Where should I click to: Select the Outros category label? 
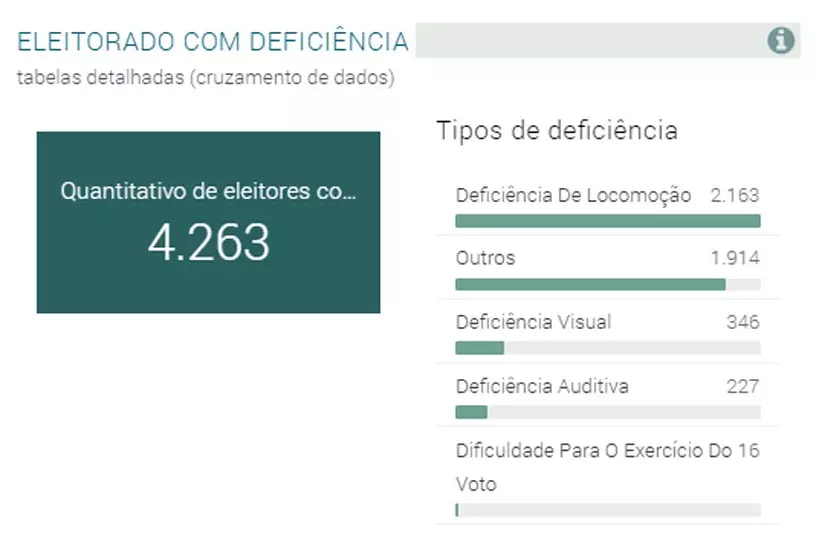coord(485,258)
